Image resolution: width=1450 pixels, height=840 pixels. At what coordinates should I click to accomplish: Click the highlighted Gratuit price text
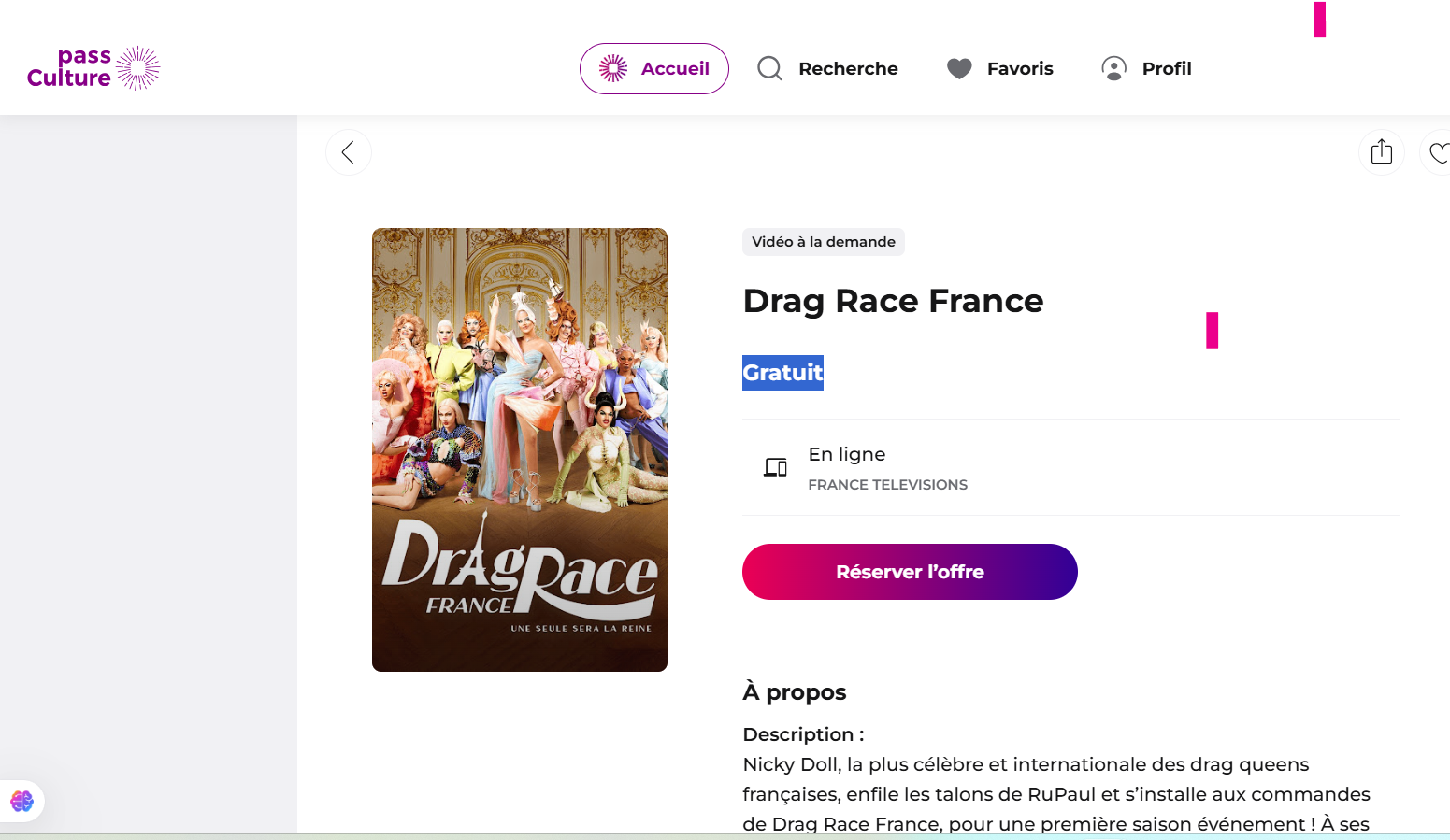[782, 373]
